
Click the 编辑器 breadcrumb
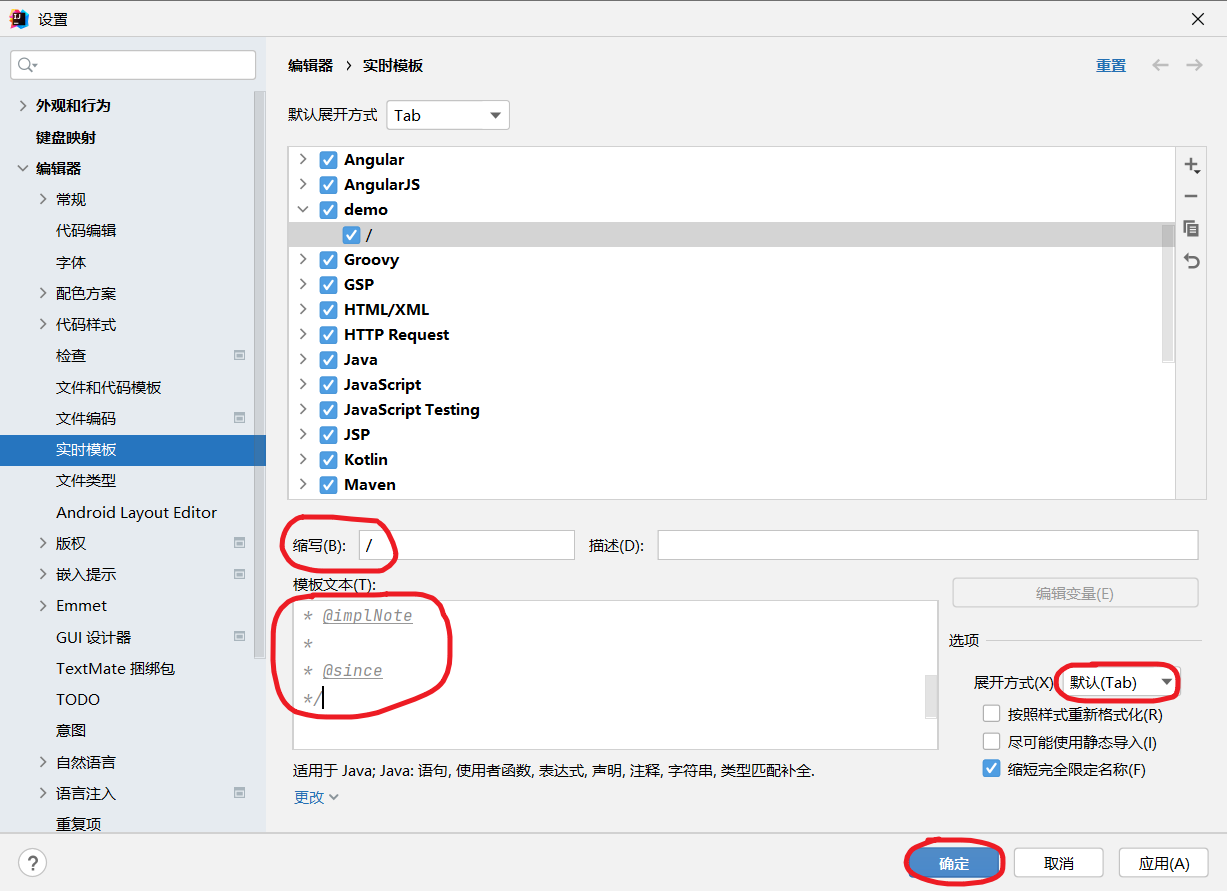coord(311,65)
